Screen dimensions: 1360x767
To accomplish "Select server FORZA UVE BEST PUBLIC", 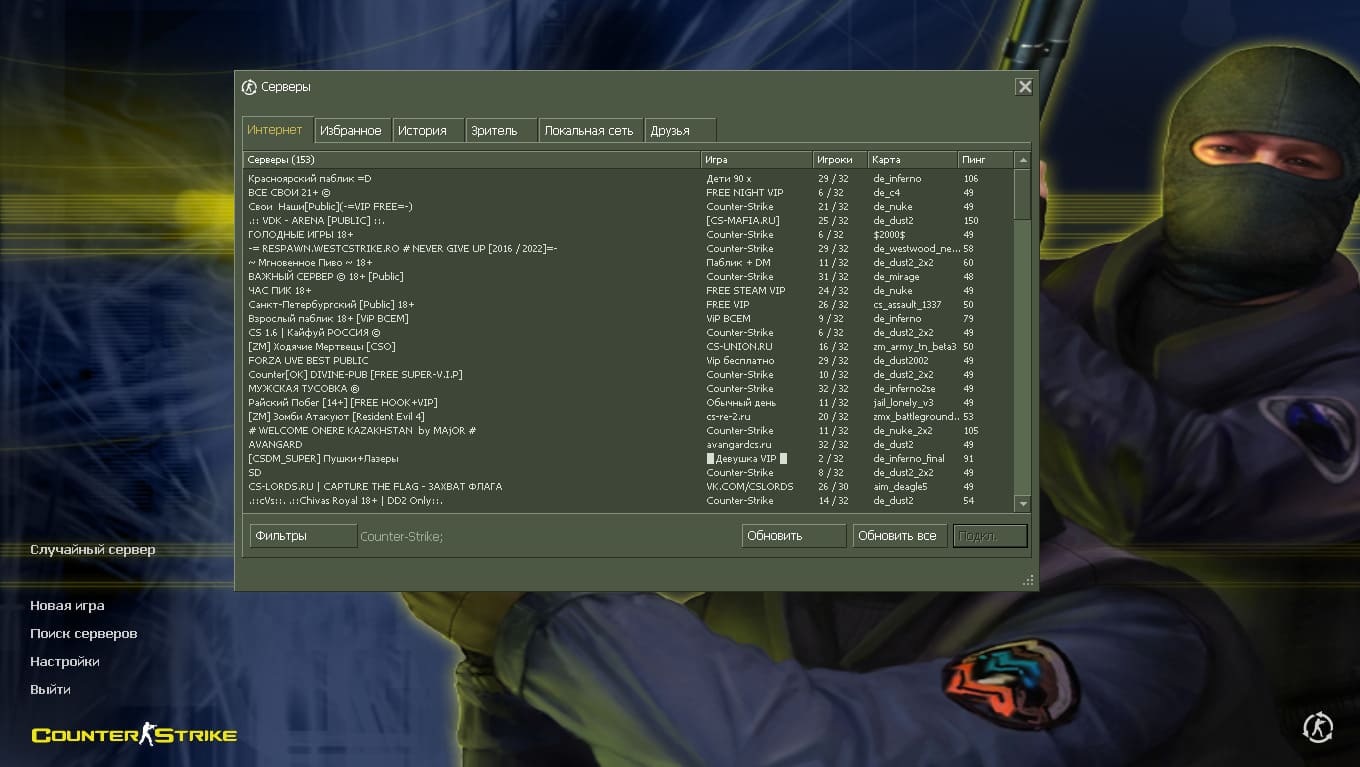I will pyautogui.click(x=629, y=361).
